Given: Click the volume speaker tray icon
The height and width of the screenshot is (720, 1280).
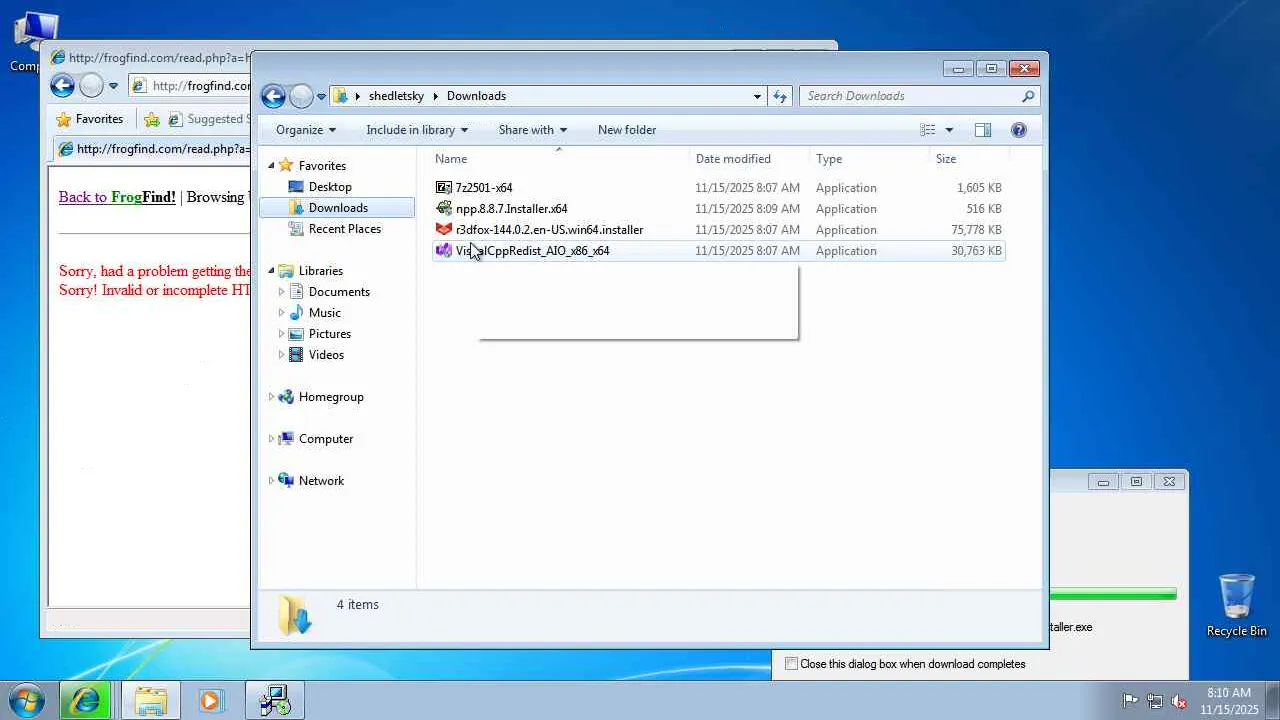Looking at the screenshot, I should coord(1179,701).
